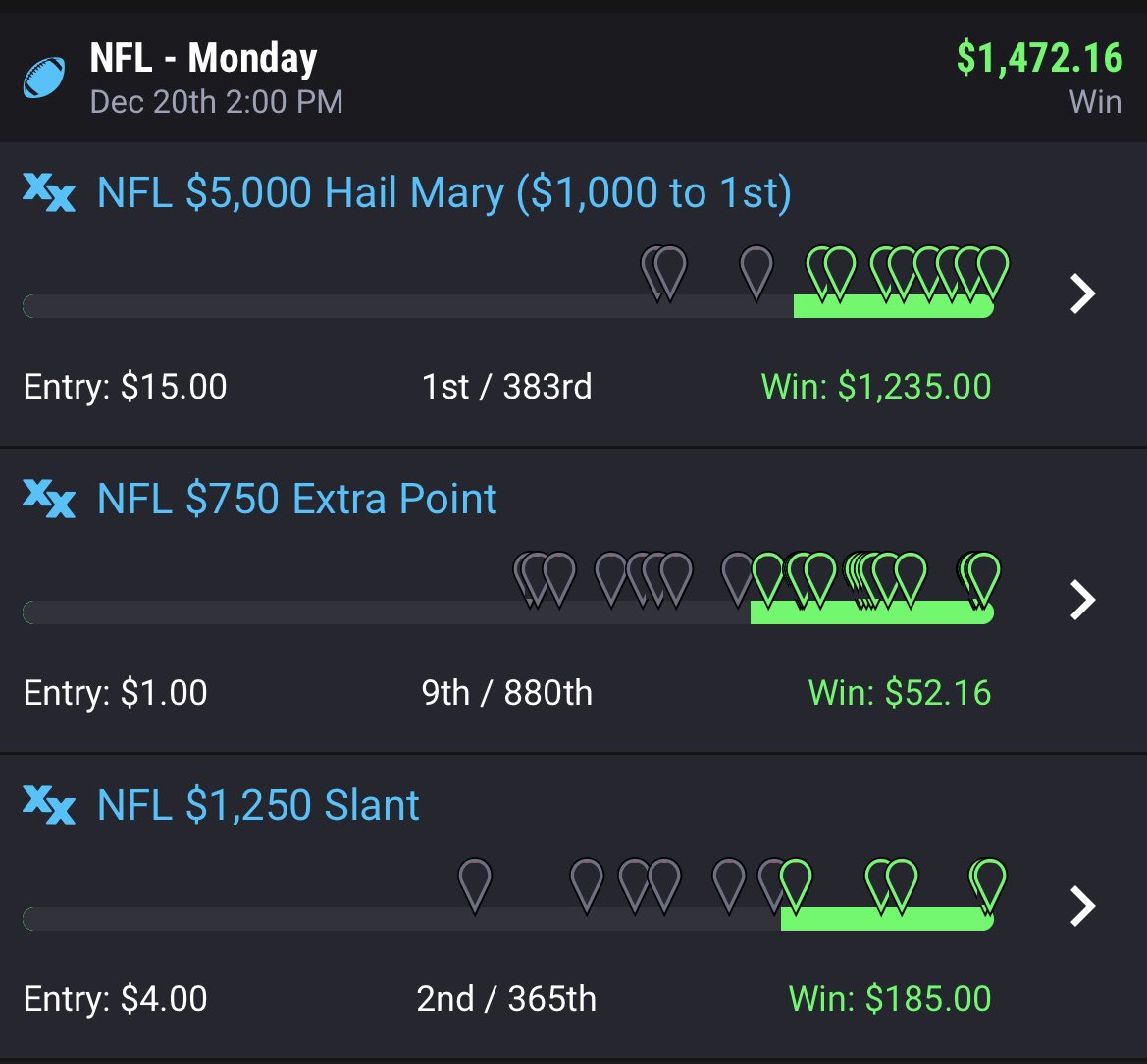
Task: Open NFL $1,250 Slant title
Action: pyautogui.click(x=258, y=804)
